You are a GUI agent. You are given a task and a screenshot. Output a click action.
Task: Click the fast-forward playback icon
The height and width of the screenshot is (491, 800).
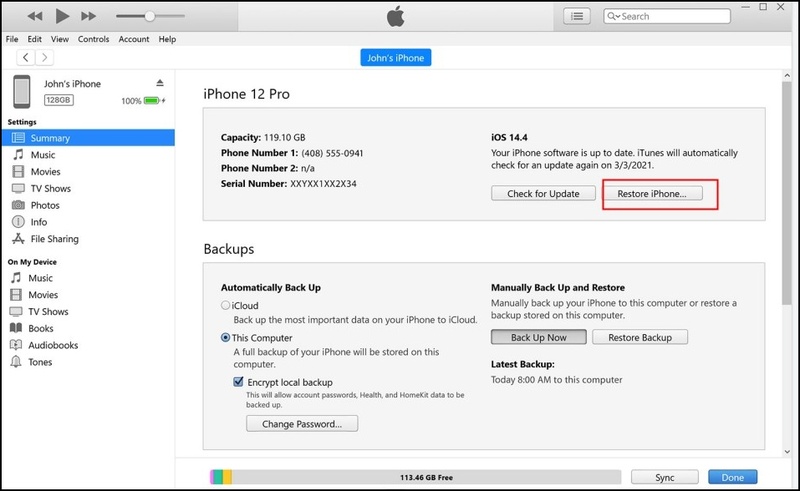coord(88,16)
